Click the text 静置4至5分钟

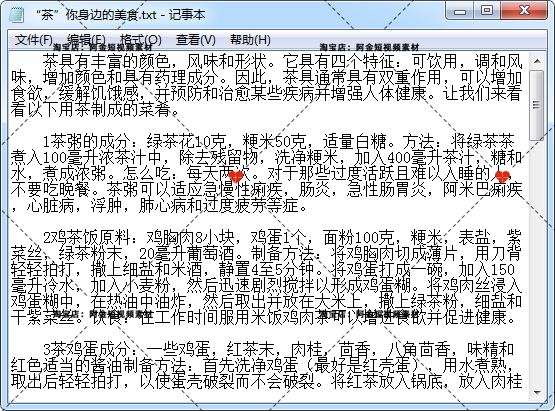pos(266,269)
